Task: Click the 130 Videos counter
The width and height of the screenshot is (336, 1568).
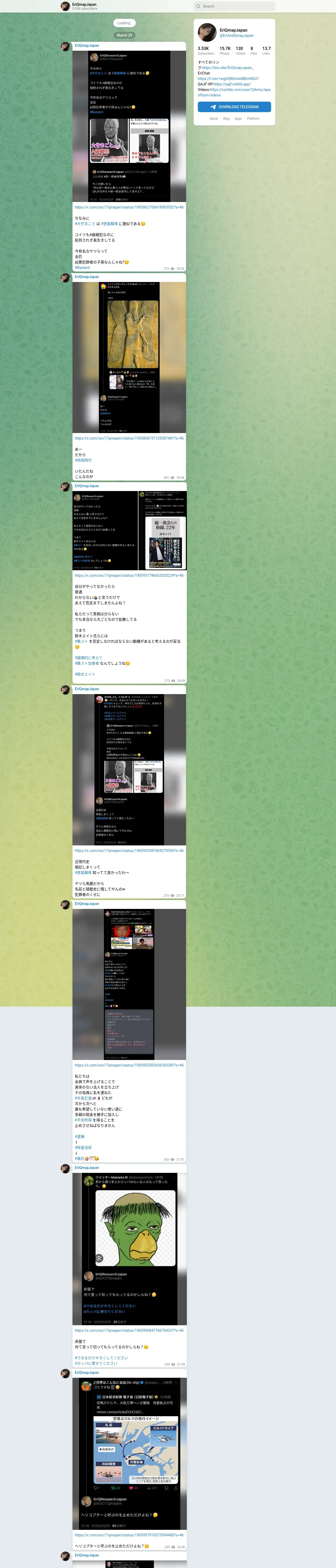Action: coord(240,50)
